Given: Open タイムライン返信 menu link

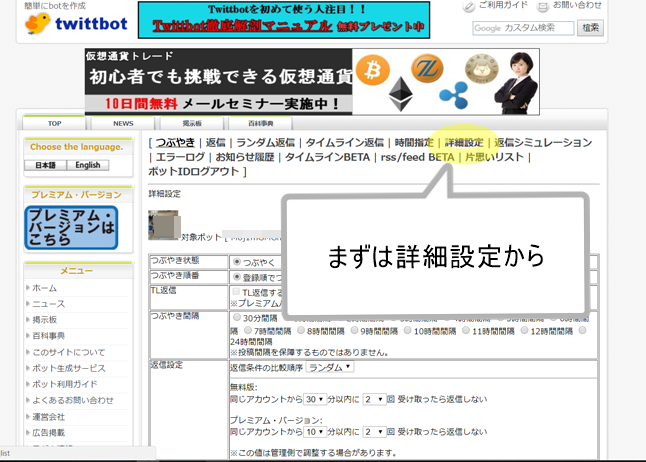Looking at the screenshot, I should [x=345, y=143].
